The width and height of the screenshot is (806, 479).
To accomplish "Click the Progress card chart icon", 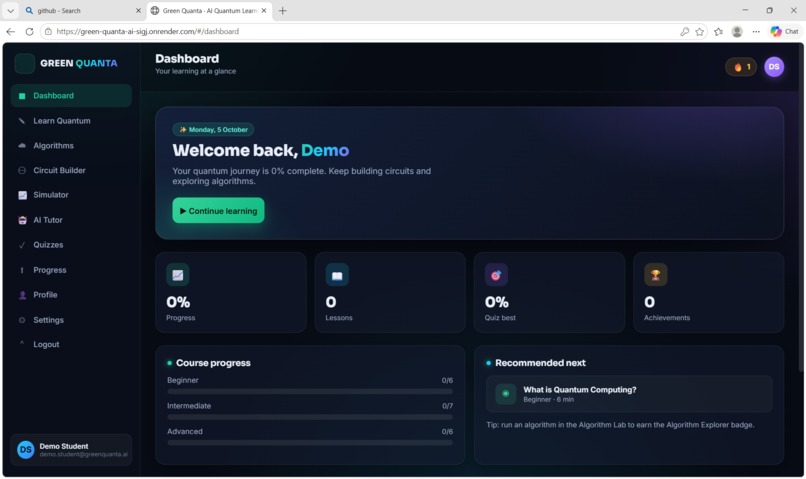I will click(x=178, y=275).
